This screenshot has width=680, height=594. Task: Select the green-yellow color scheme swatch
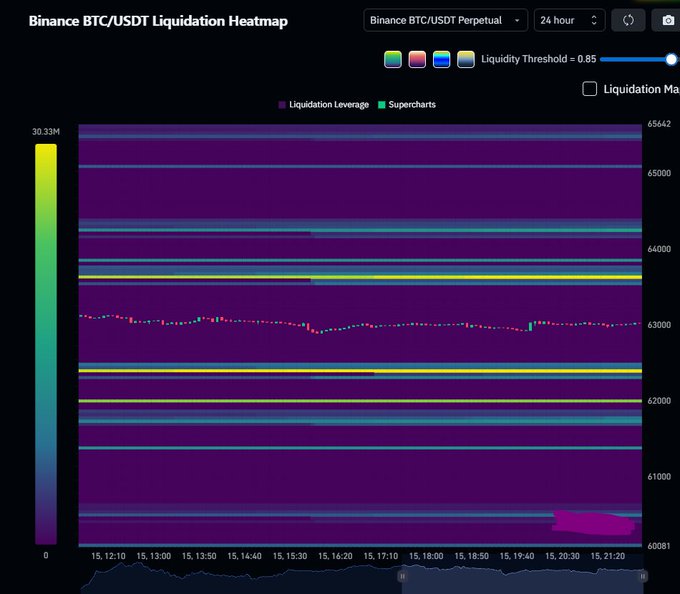393,59
